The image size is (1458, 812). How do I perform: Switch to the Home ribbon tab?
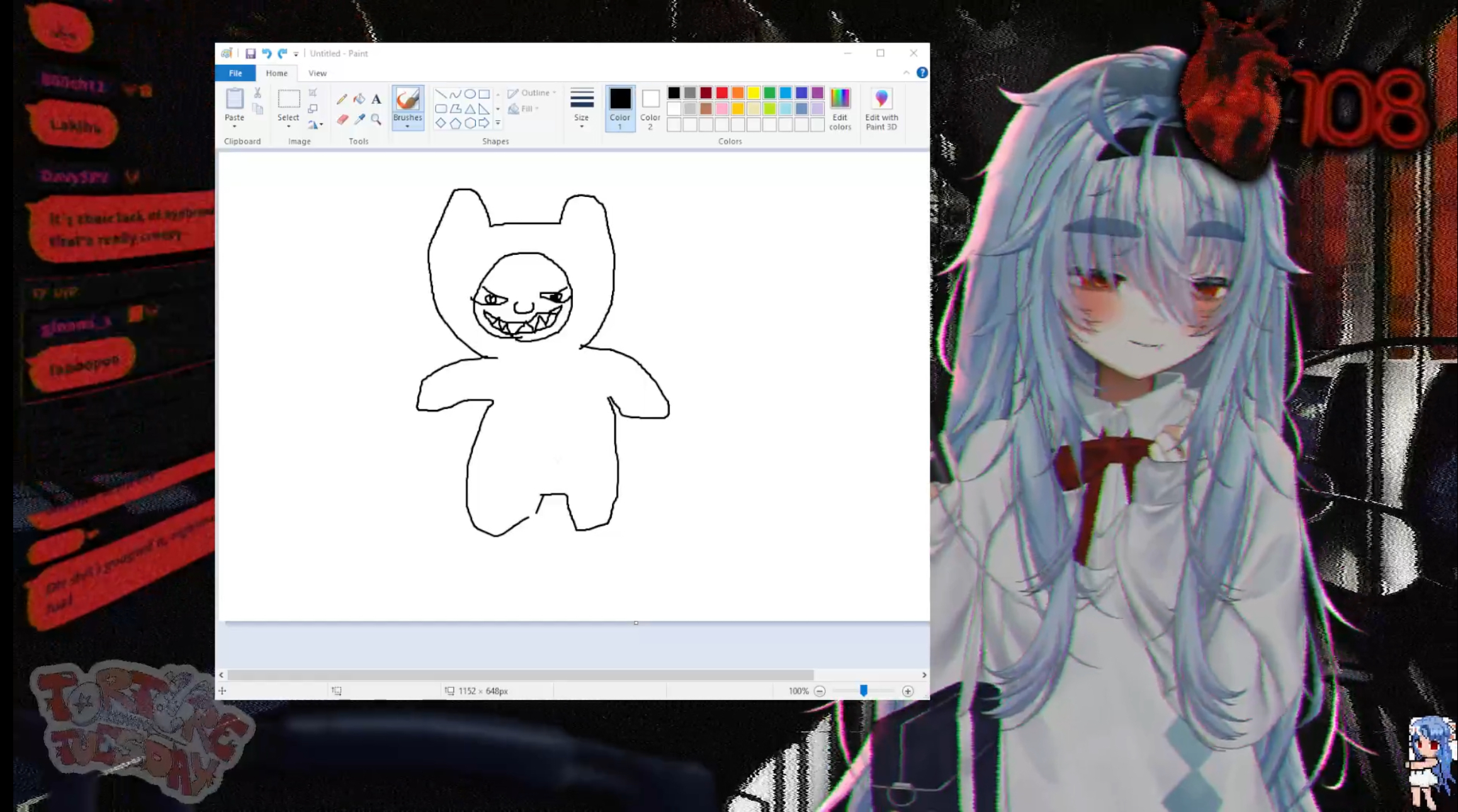pos(276,73)
